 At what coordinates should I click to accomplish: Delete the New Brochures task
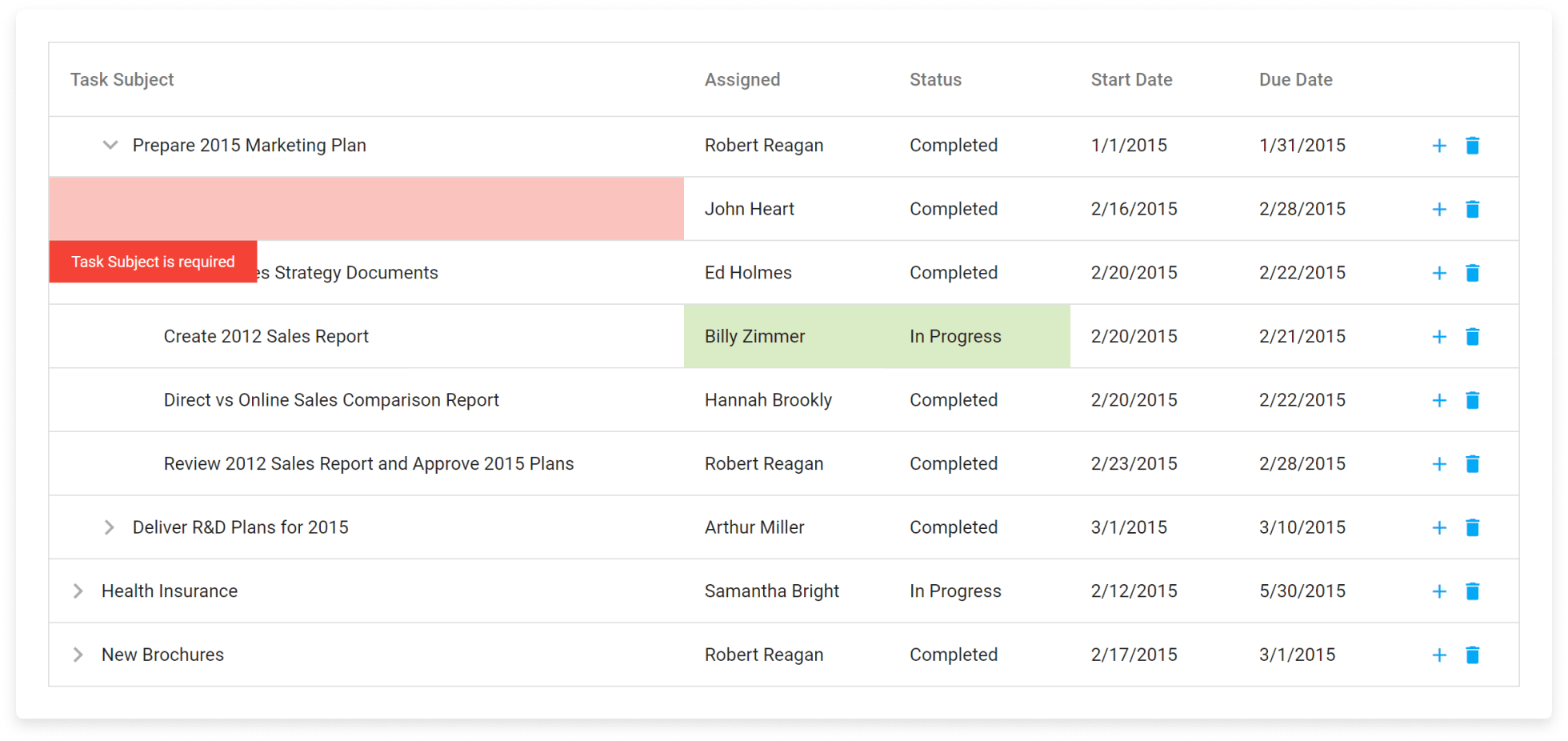click(1472, 655)
